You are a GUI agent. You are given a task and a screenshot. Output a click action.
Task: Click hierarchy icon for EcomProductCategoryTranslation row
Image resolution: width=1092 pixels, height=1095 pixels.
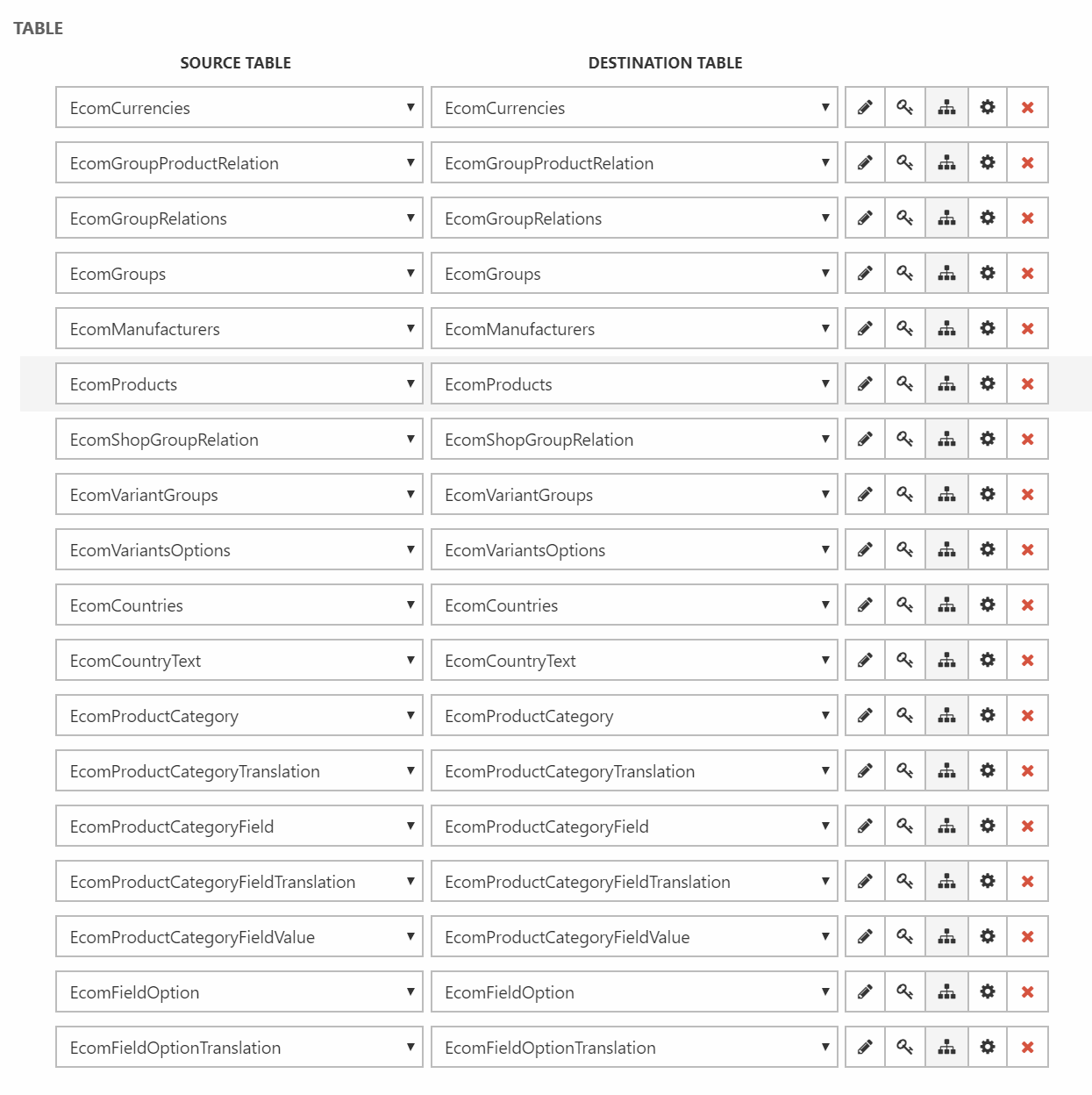point(946,770)
